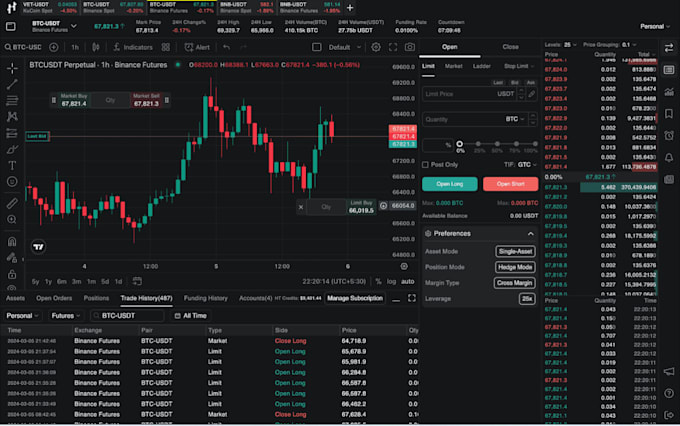
Task: Set quantity slider to 50% mark
Action: click(497, 144)
